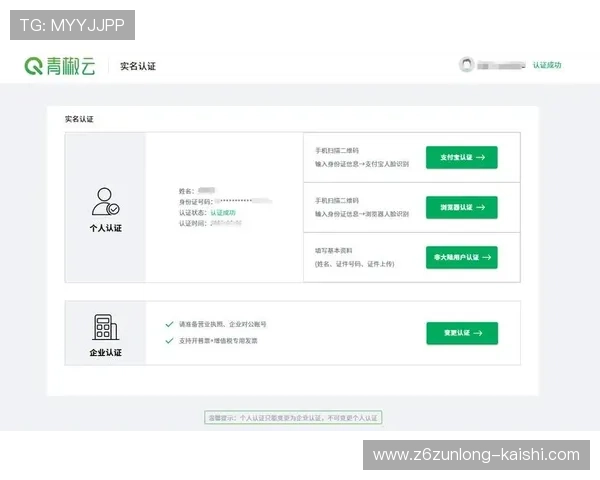600x480 pixels.
Task: Click 输入身份证信息→支付宝人脸识别 description
Action: [362, 164]
